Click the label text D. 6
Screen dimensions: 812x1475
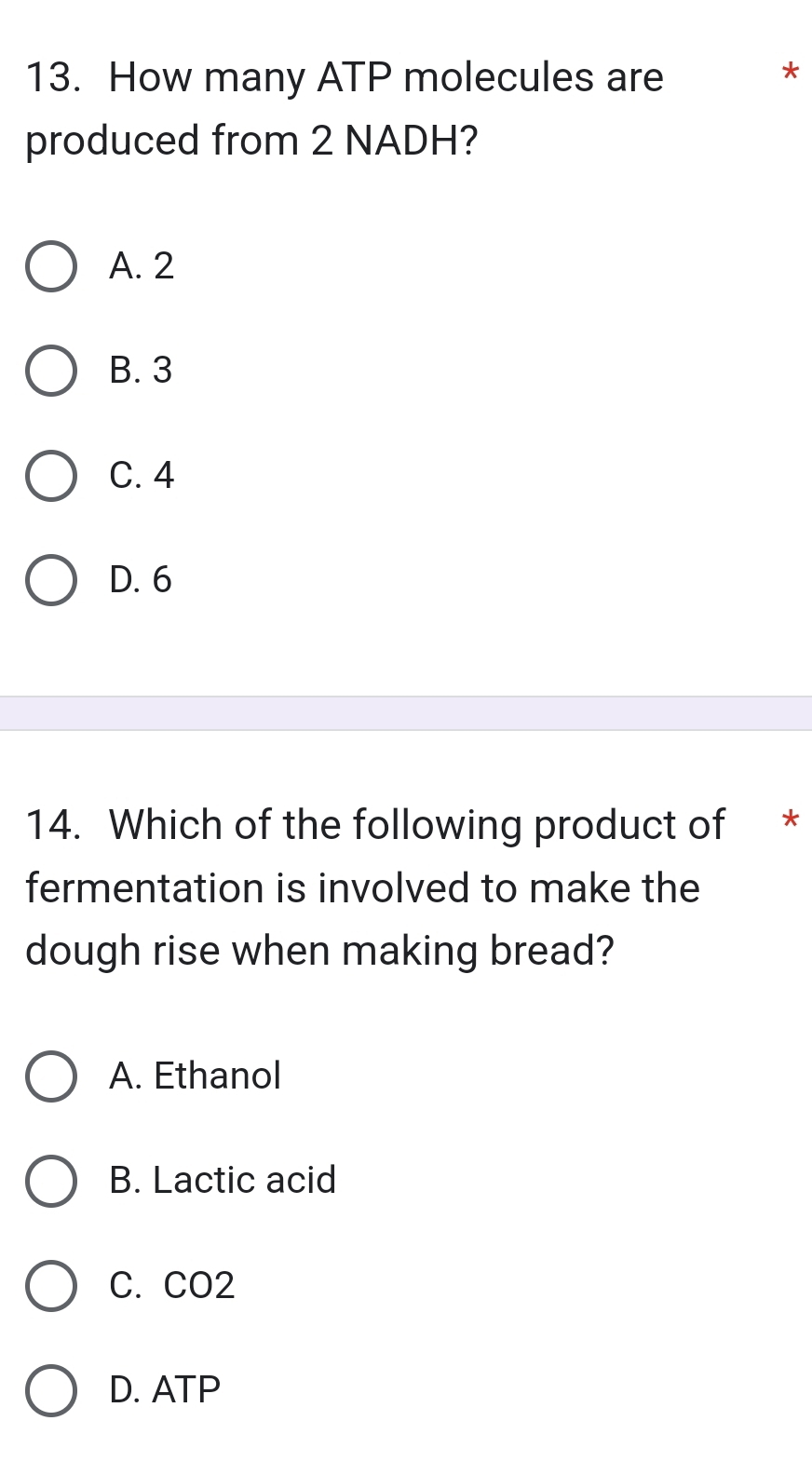[140, 580]
